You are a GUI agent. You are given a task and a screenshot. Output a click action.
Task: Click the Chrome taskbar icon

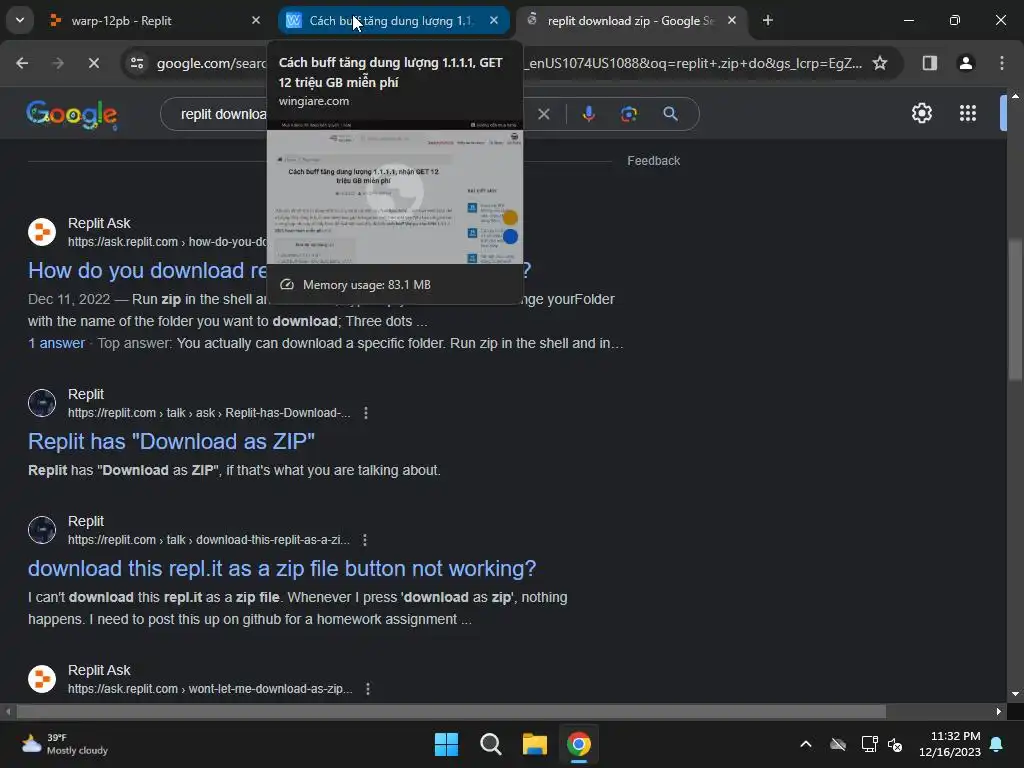[579, 744]
